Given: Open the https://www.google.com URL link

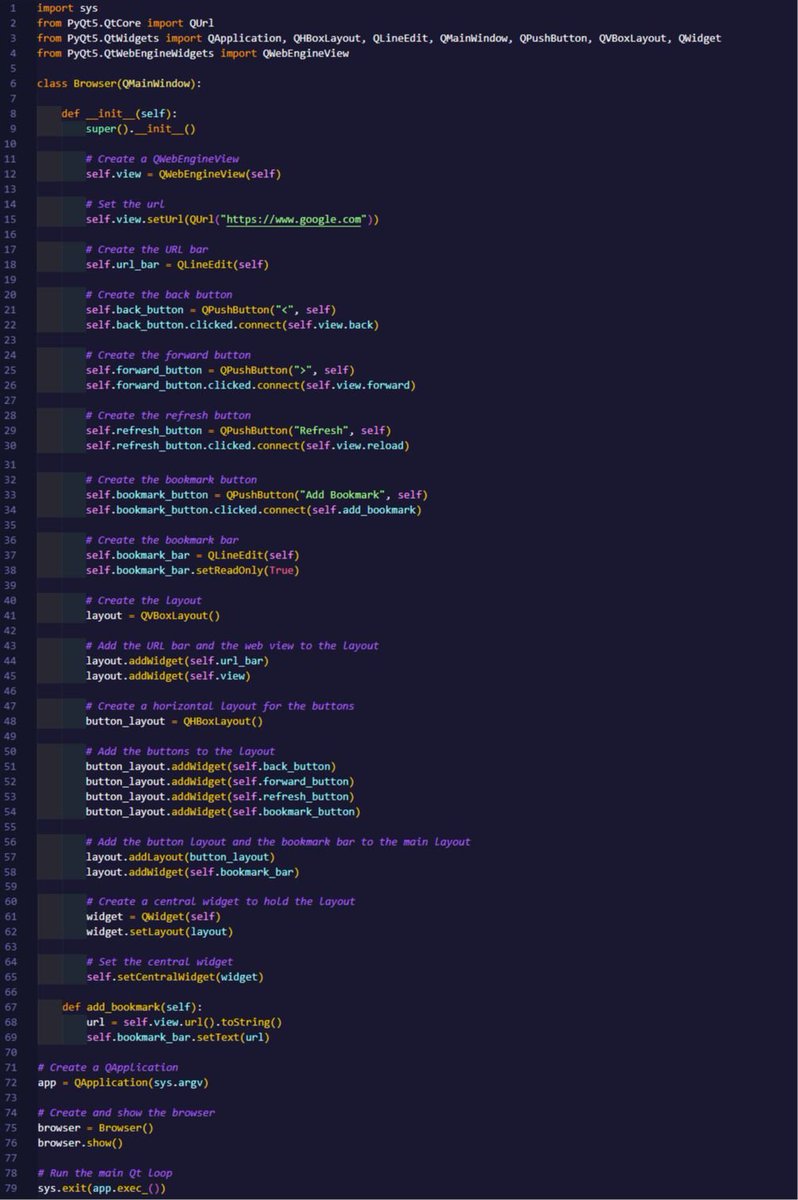Looking at the screenshot, I should tap(294, 219).
